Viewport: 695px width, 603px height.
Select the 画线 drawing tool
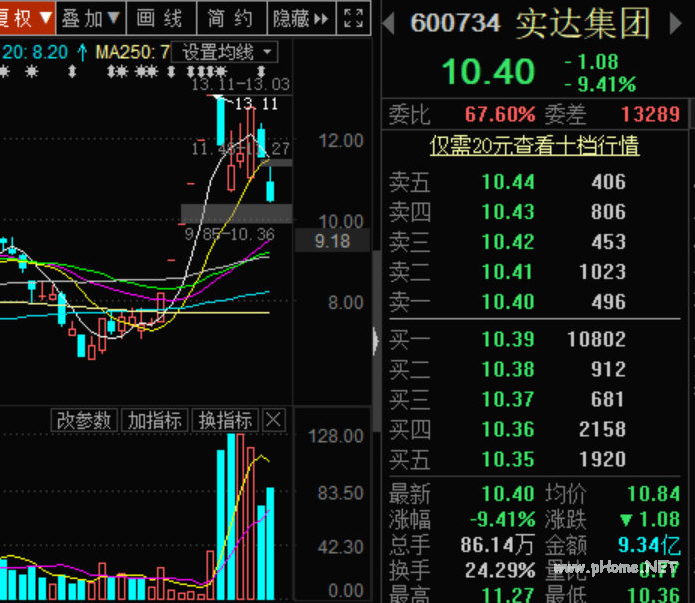(161, 18)
